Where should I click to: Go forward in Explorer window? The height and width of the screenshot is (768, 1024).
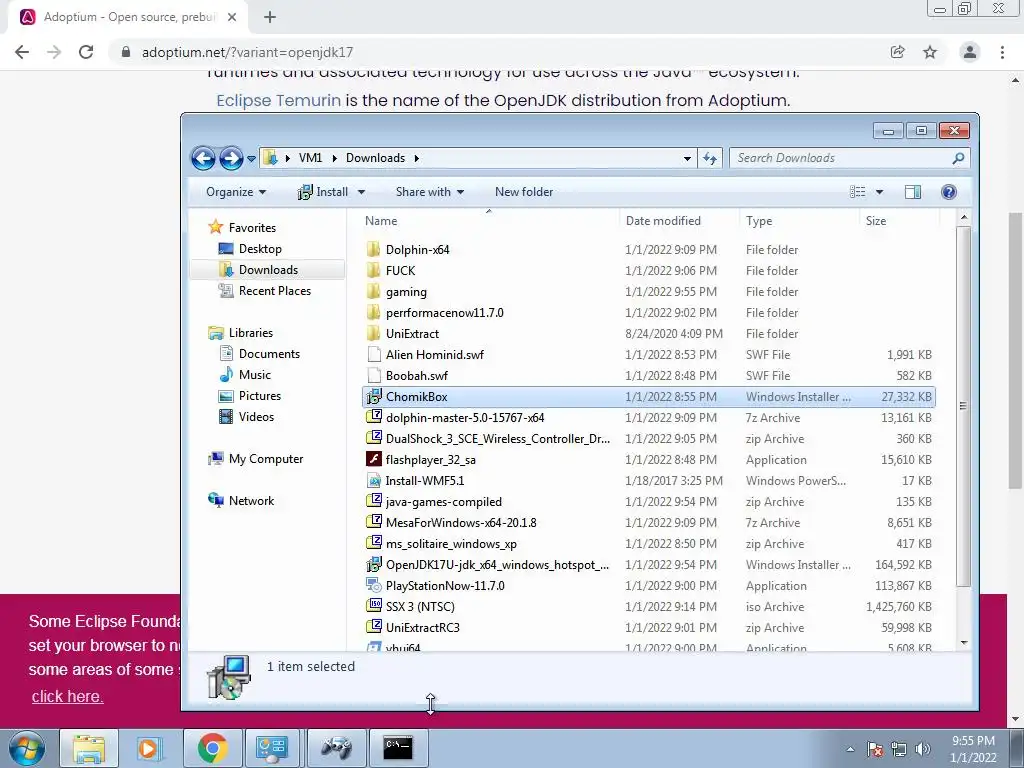tap(231, 158)
